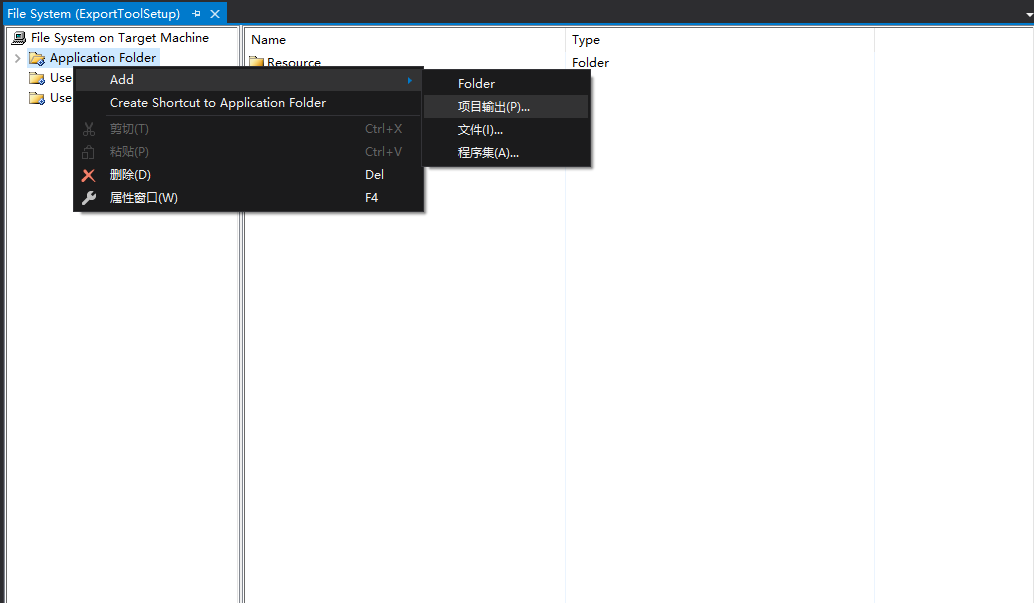Click the Resource folder icon in the list
The height and width of the screenshot is (603, 1034).
256,63
